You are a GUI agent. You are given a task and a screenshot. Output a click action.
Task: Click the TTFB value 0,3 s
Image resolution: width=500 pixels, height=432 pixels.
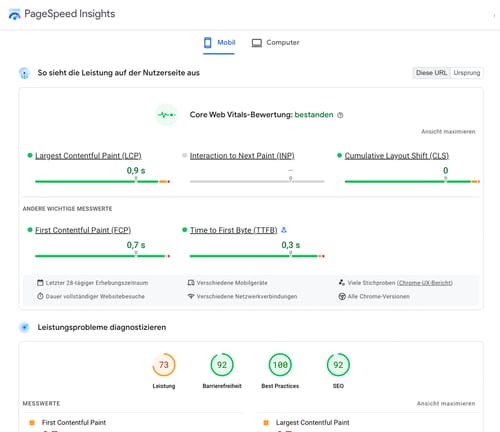[291, 245]
